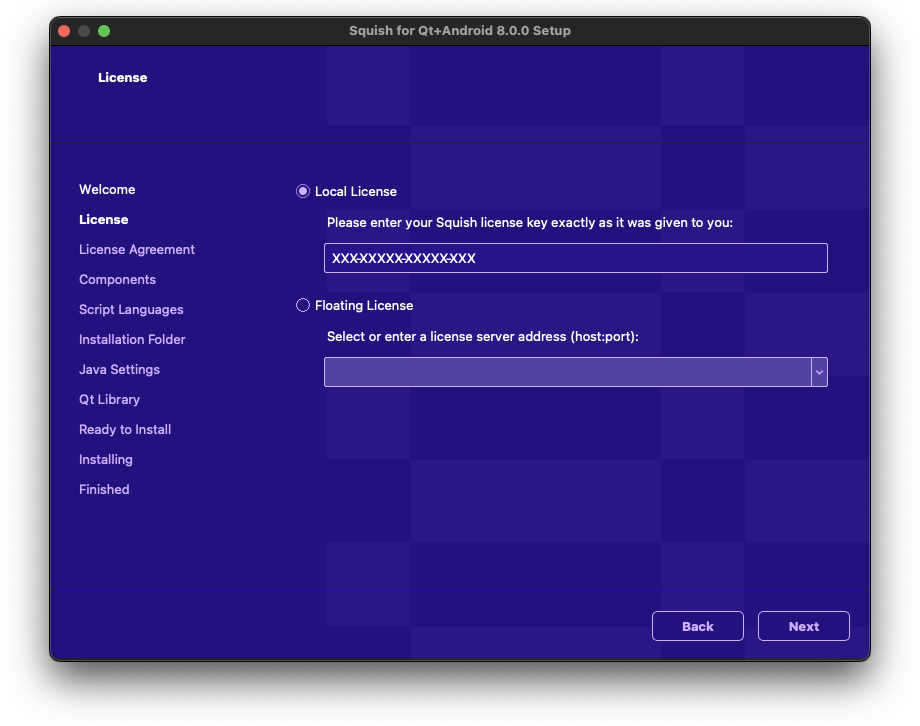Select the License Agreement step
This screenshot has width=920, height=726.
click(136, 249)
